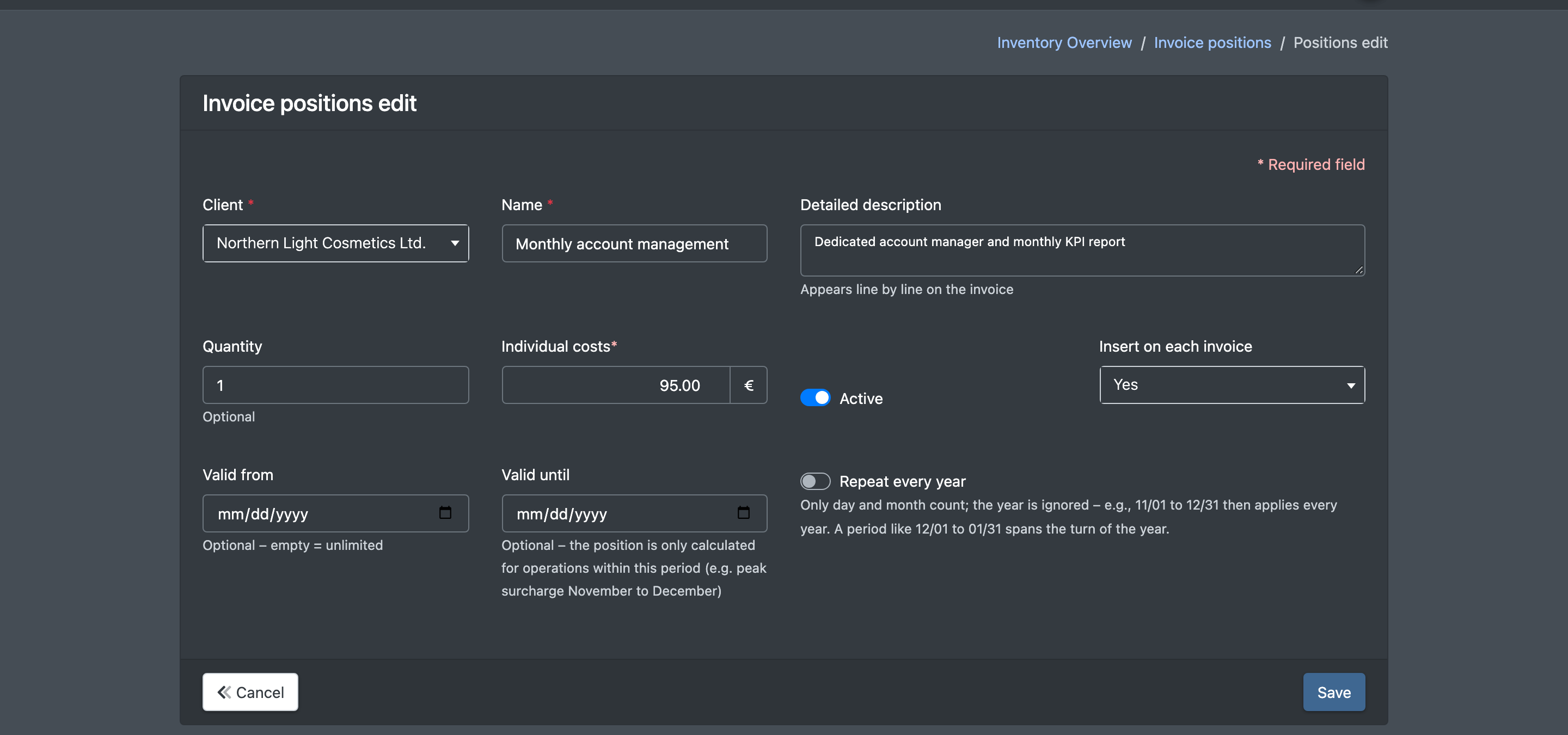Open the Valid from calendar picker icon
Image resolution: width=1568 pixels, height=735 pixels.
445,513
